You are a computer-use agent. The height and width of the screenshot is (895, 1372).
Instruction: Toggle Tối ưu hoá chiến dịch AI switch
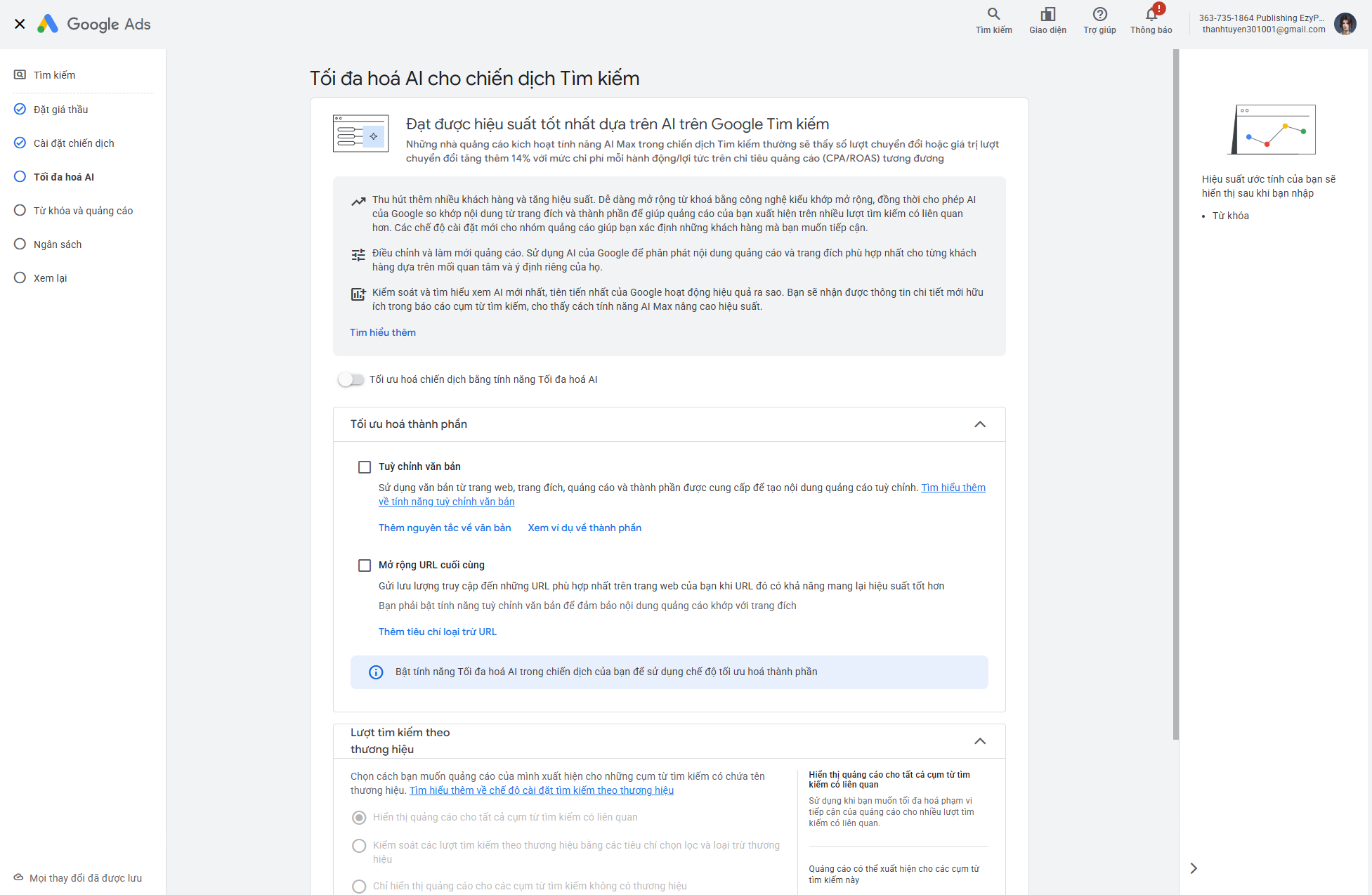tap(351, 379)
